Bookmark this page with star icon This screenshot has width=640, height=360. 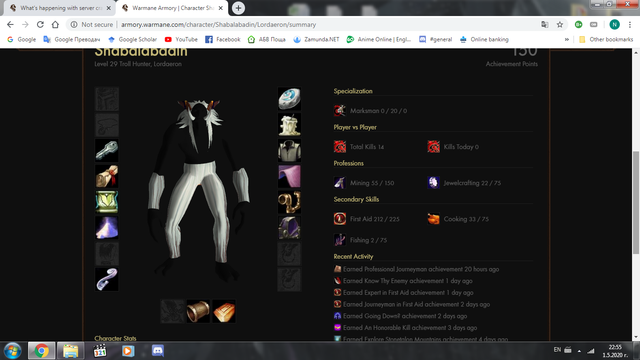click(560, 24)
